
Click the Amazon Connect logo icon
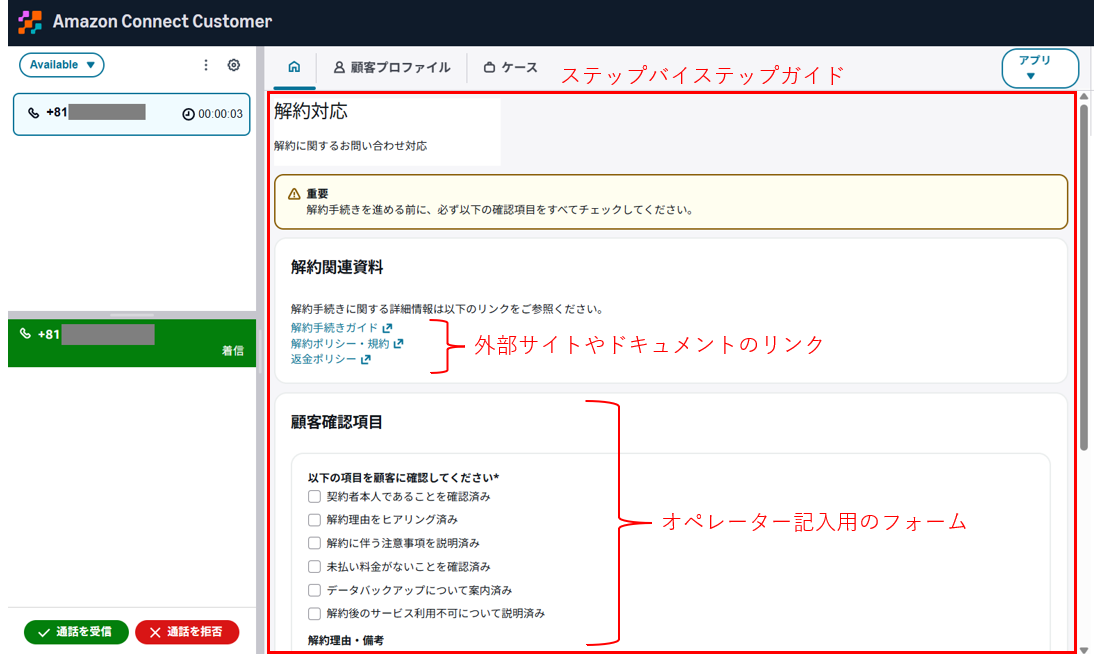(30, 22)
